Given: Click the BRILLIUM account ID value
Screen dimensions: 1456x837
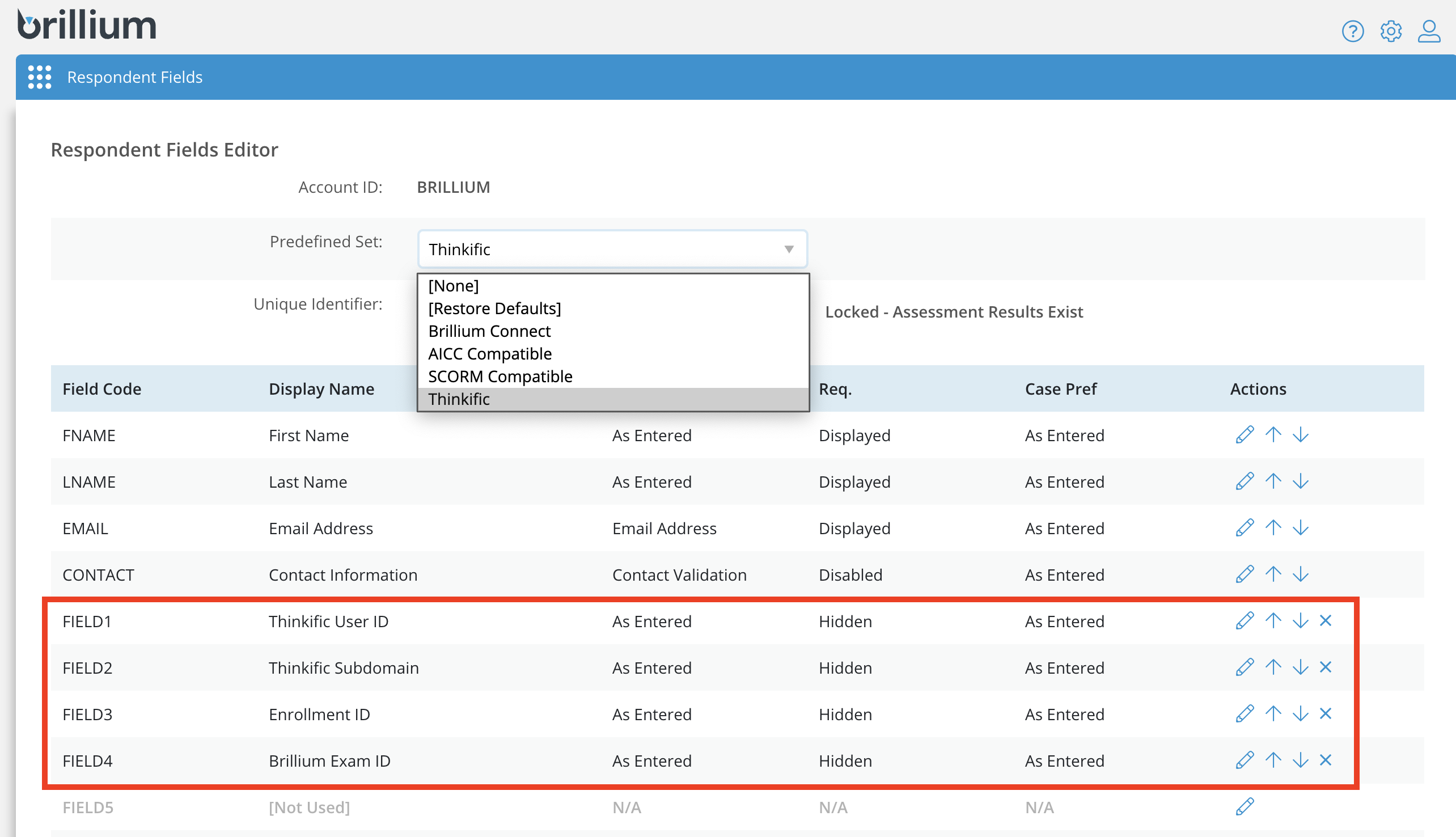Looking at the screenshot, I should [x=454, y=187].
